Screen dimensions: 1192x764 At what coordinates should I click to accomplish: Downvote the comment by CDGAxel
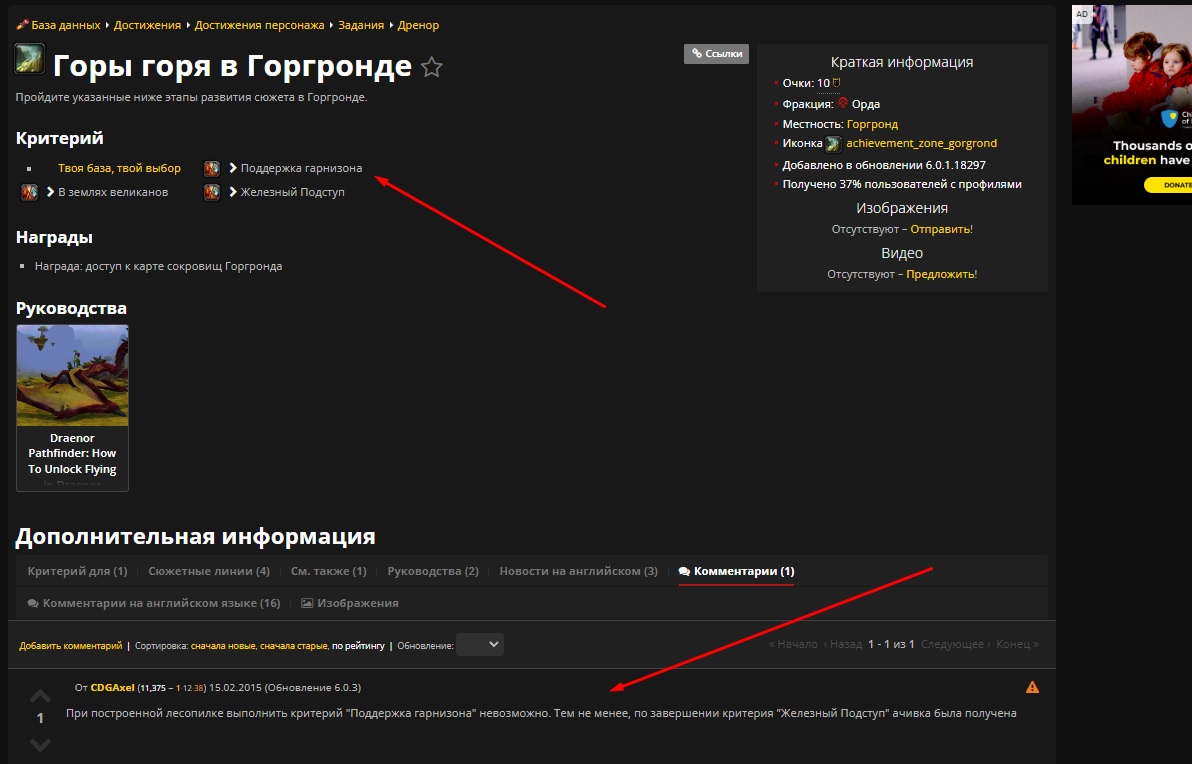click(x=40, y=744)
